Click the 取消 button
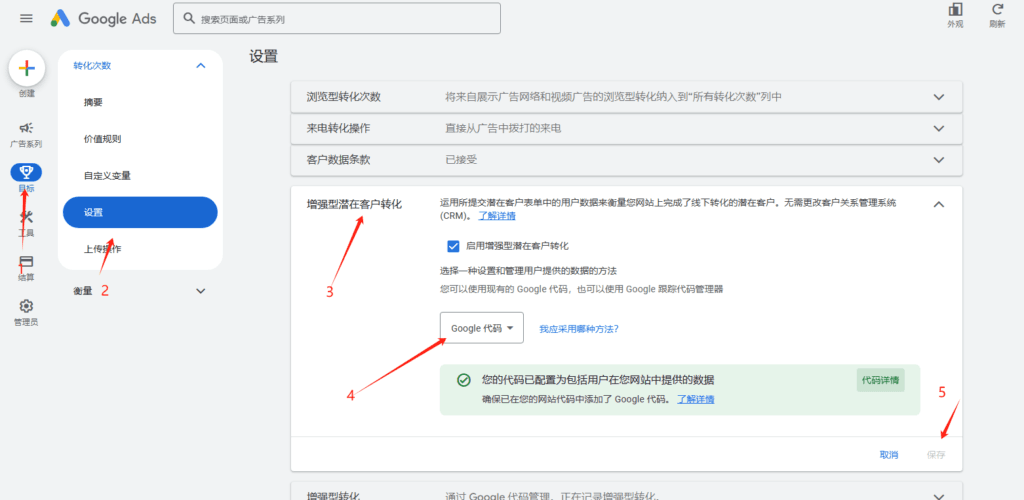1024x500 pixels. [889, 455]
